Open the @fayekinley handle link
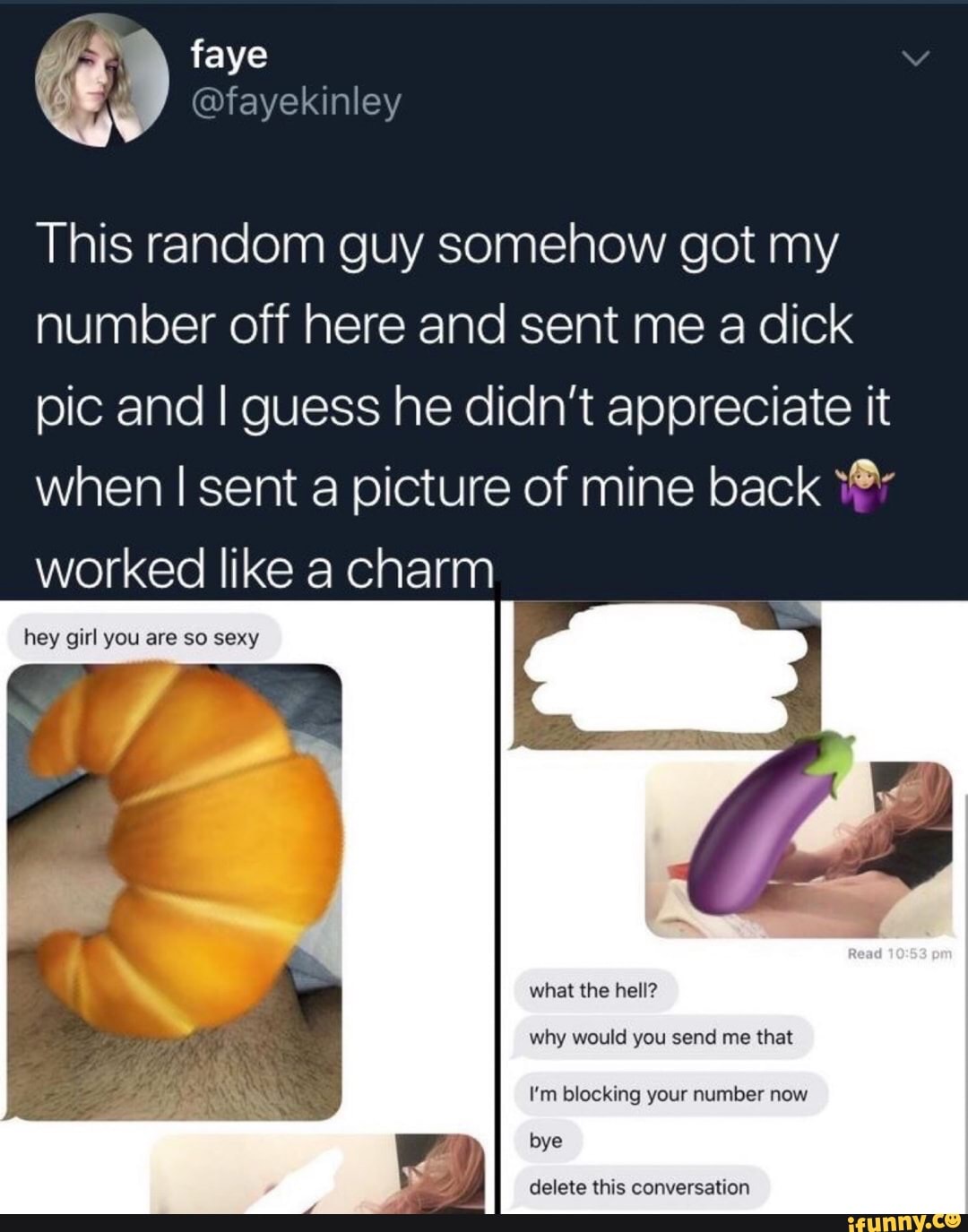 coord(295,103)
